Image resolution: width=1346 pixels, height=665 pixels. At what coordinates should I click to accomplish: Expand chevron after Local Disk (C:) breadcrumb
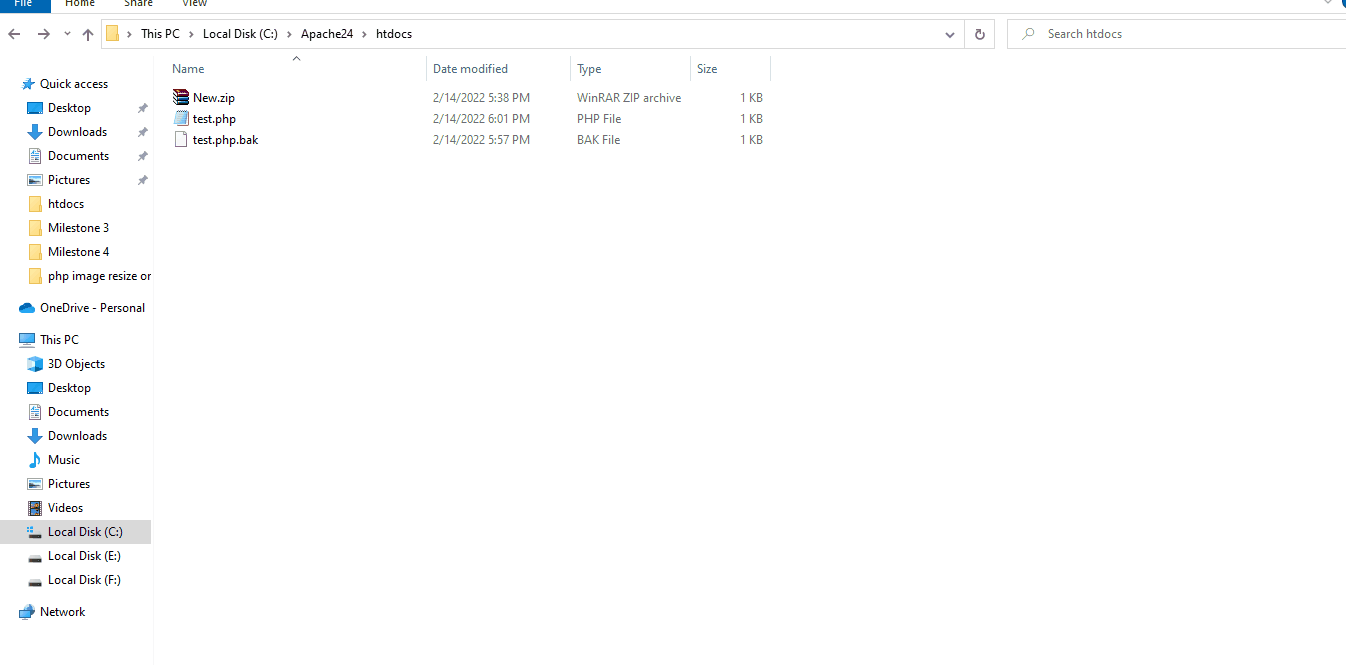point(289,34)
